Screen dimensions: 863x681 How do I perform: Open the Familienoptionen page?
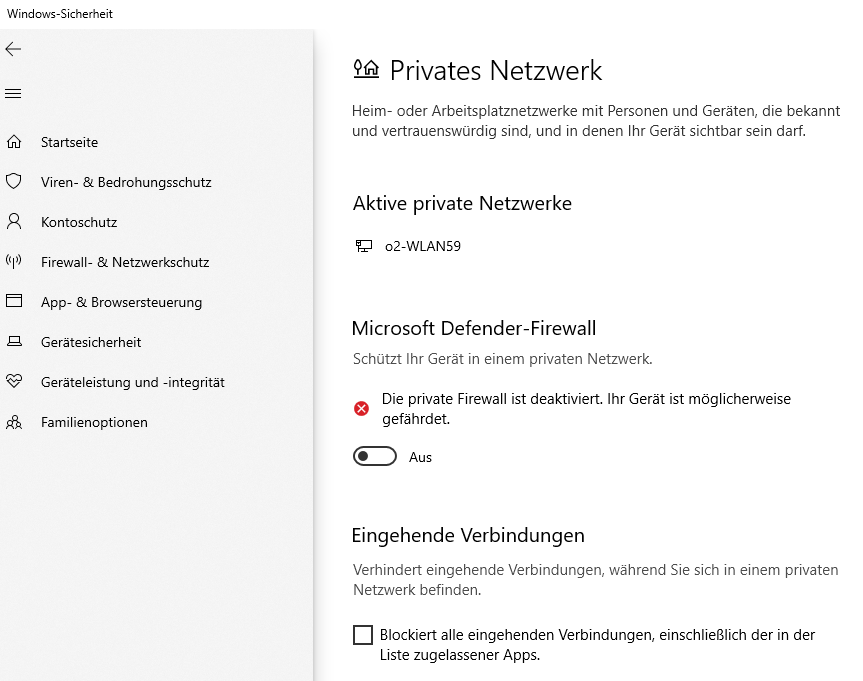(x=94, y=422)
